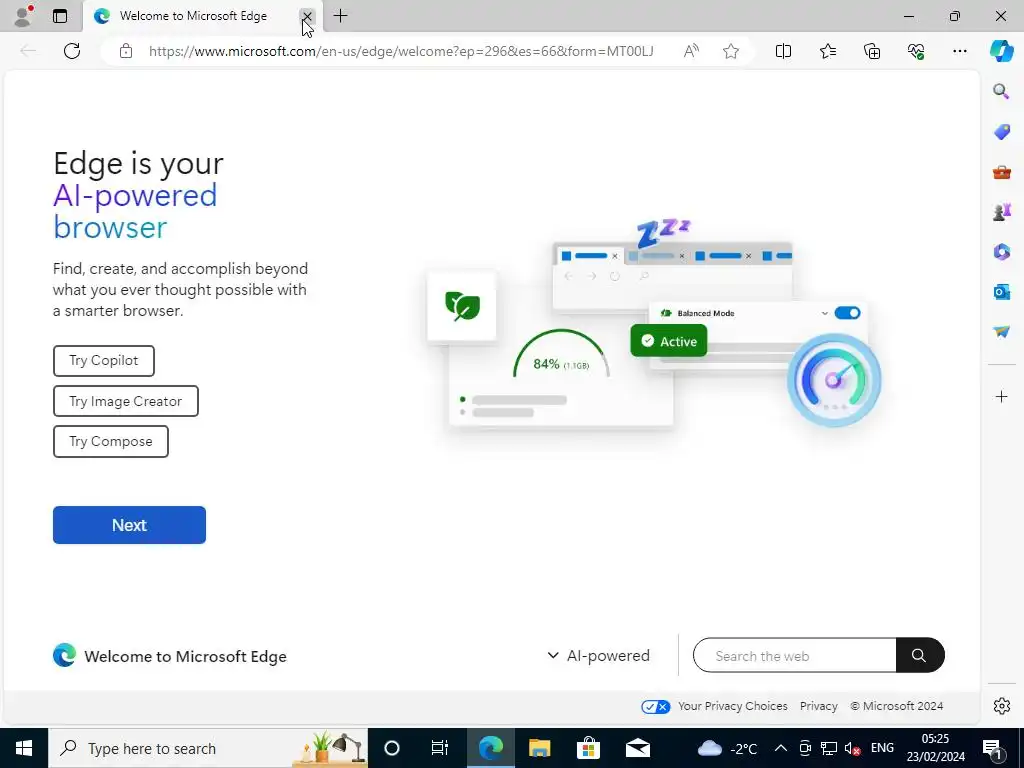Click the Microsoft Edge logo in footer
This screenshot has width=1024, height=768.
(64, 656)
